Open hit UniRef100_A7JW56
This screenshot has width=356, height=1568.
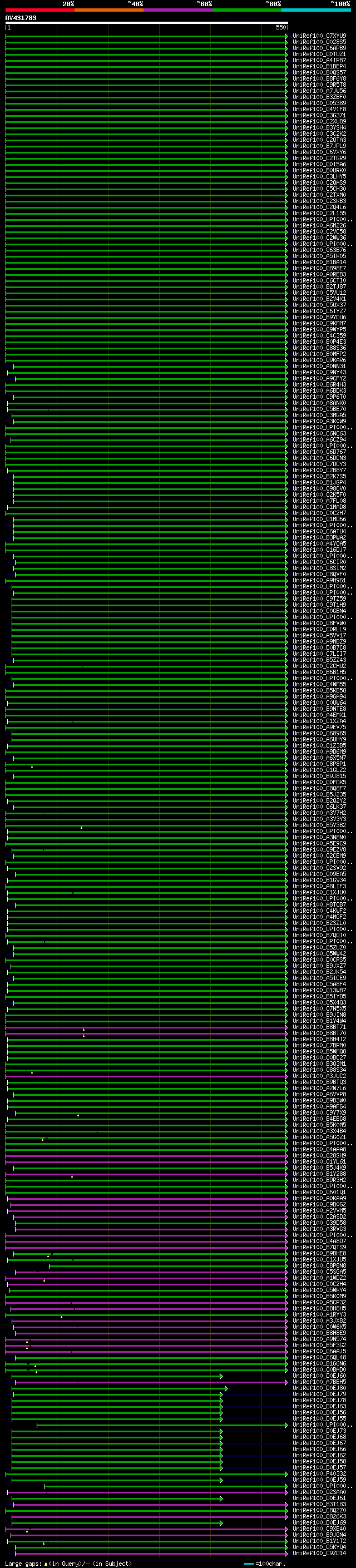tap(319, 91)
